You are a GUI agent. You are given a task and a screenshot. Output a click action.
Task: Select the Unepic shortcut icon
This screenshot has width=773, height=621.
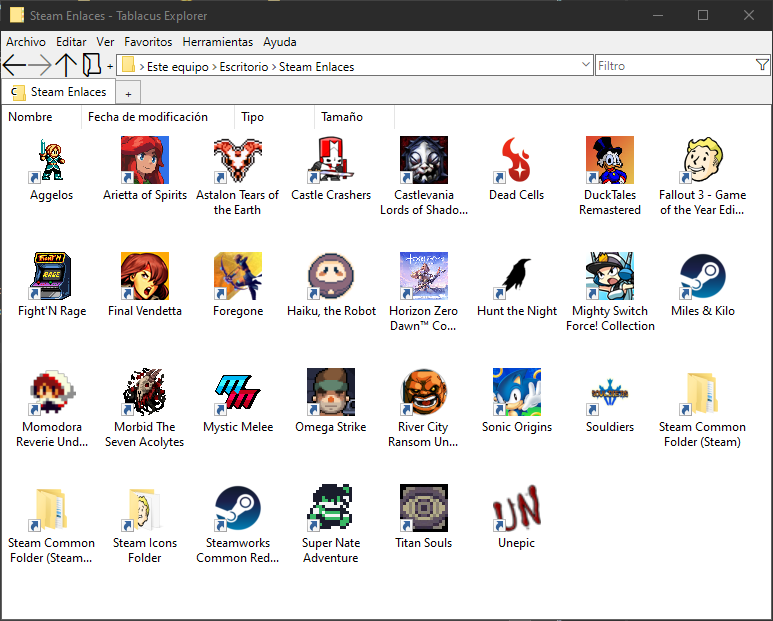coord(517,508)
